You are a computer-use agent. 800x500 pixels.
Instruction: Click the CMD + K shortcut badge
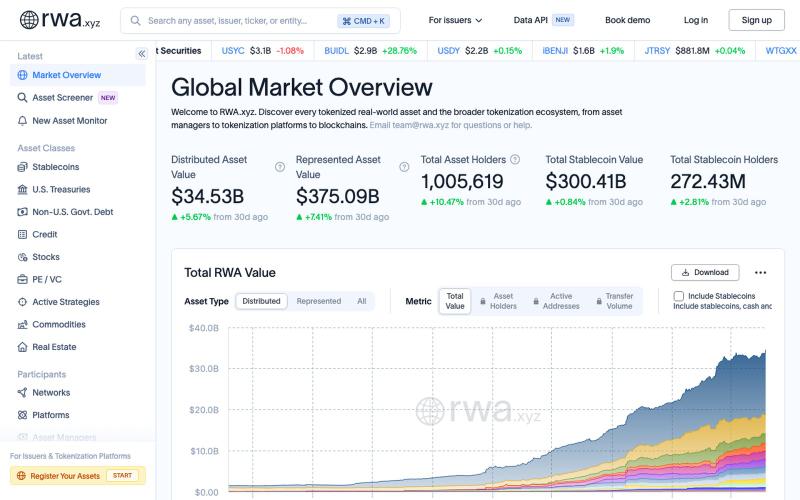tap(363, 21)
